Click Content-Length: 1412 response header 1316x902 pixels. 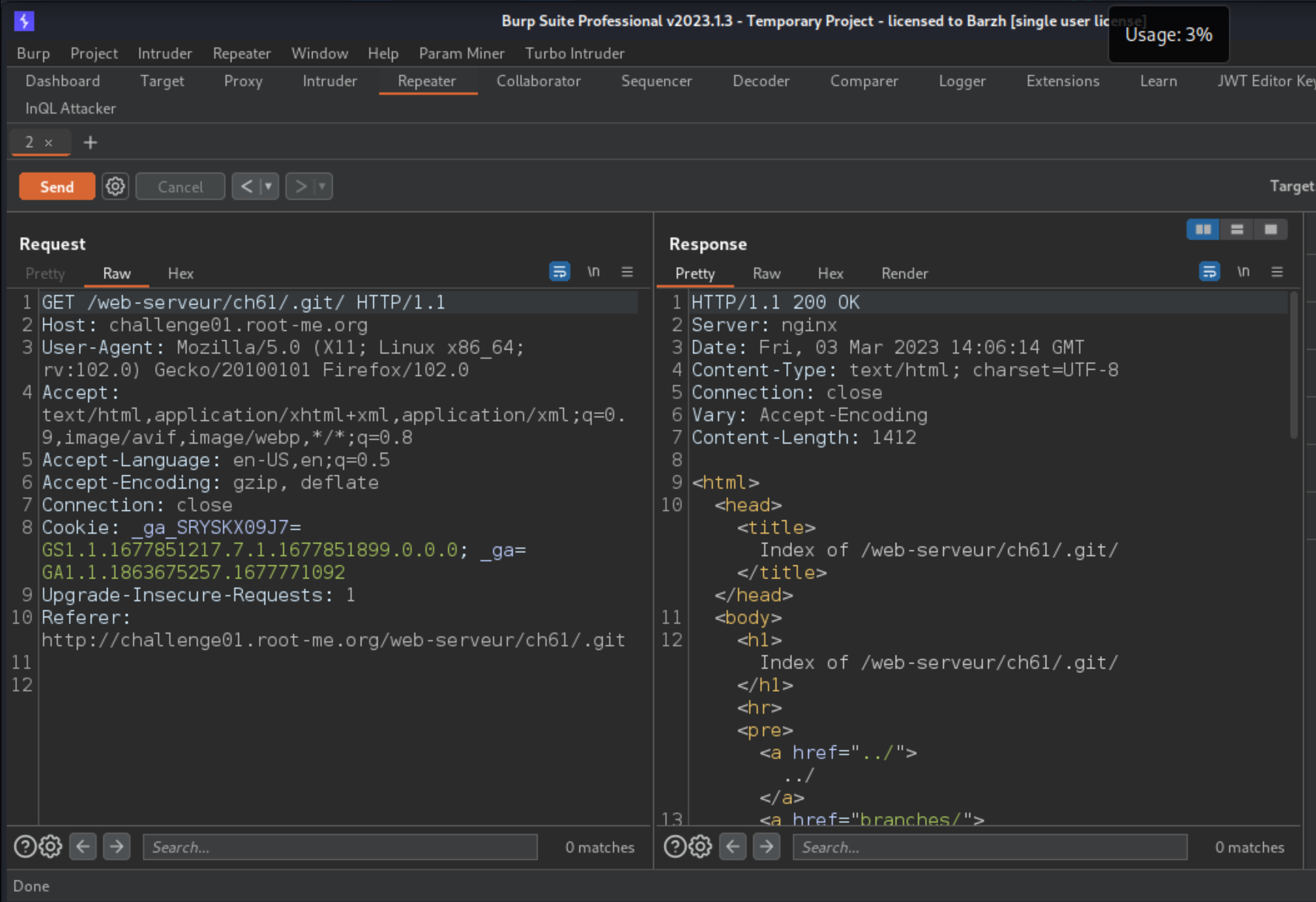point(803,438)
